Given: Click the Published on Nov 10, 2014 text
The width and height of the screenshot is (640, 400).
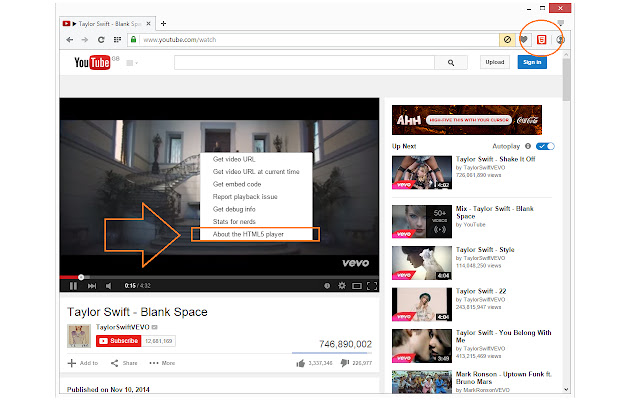Looking at the screenshot, I should point(108,389).
